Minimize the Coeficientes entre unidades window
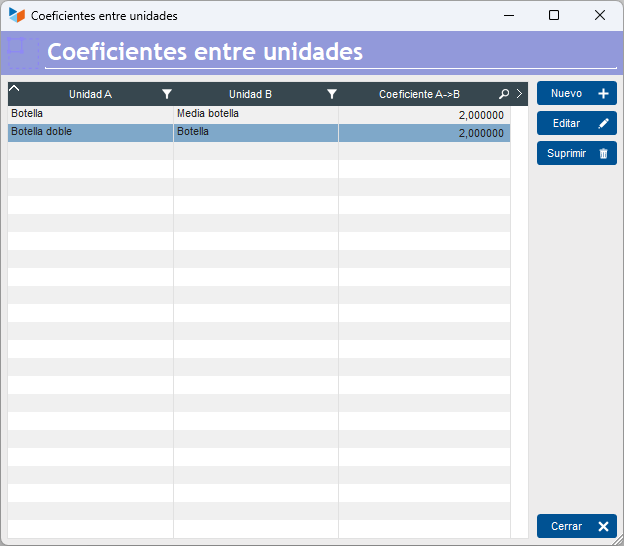624x546 pixels. (x=508, y=15)
